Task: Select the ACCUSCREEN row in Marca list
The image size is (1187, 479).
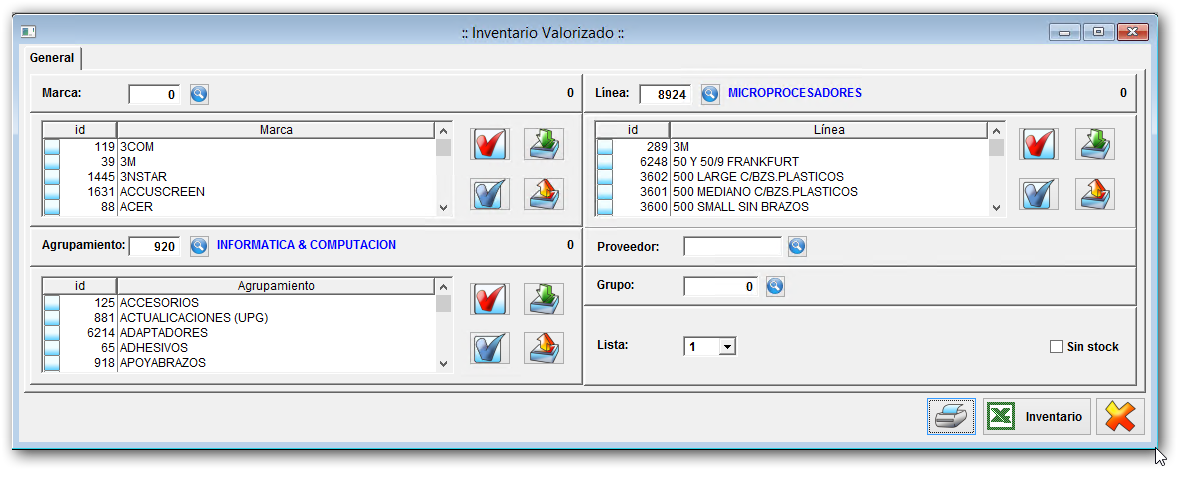Action: click(x=239, y=192)
